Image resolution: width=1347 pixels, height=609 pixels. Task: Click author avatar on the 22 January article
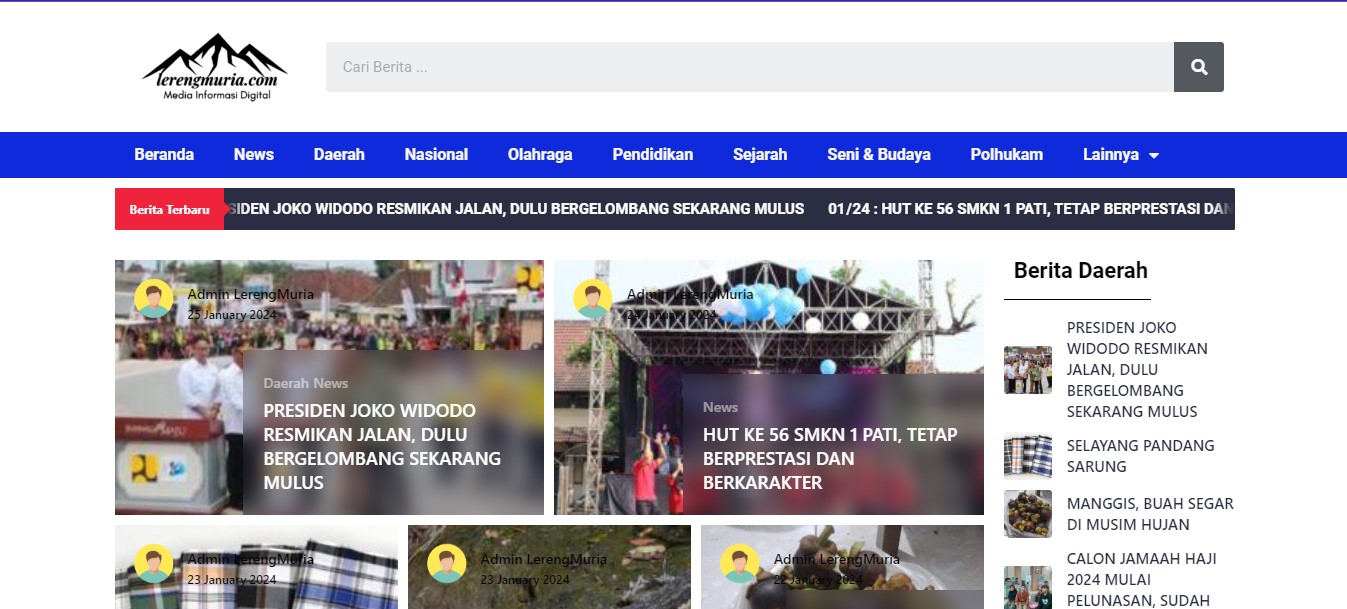tap(740, 563)
